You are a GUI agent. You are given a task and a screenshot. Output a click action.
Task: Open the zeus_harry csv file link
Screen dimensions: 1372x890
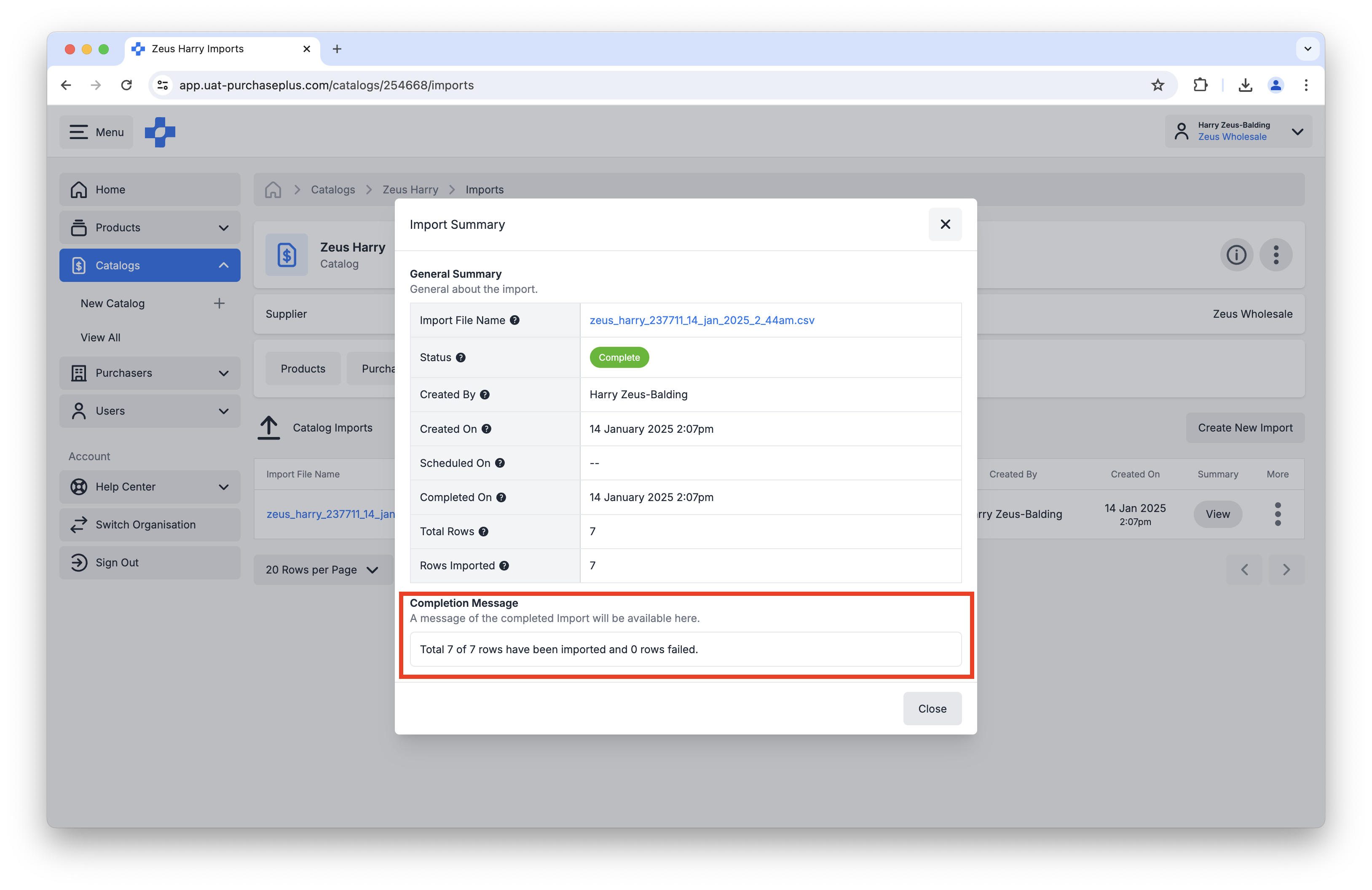[x=702, y=320]
